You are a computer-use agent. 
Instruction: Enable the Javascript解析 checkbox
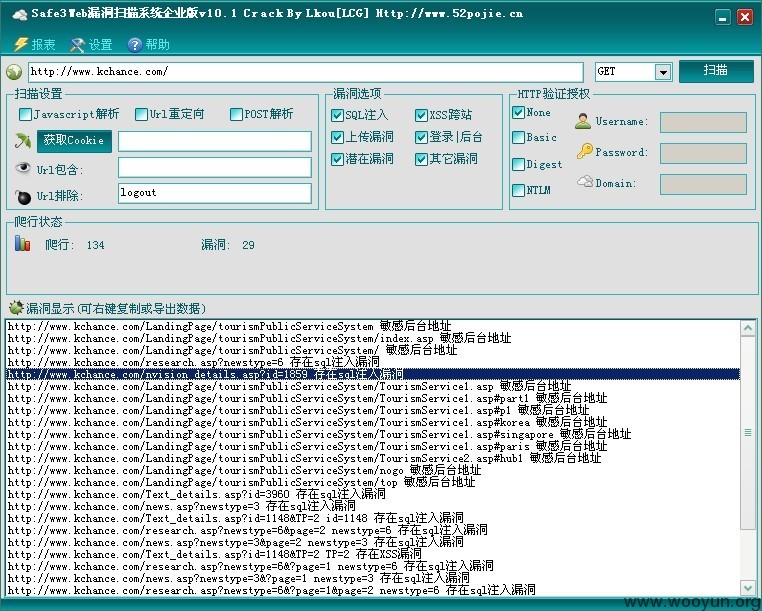coord(25,114)
